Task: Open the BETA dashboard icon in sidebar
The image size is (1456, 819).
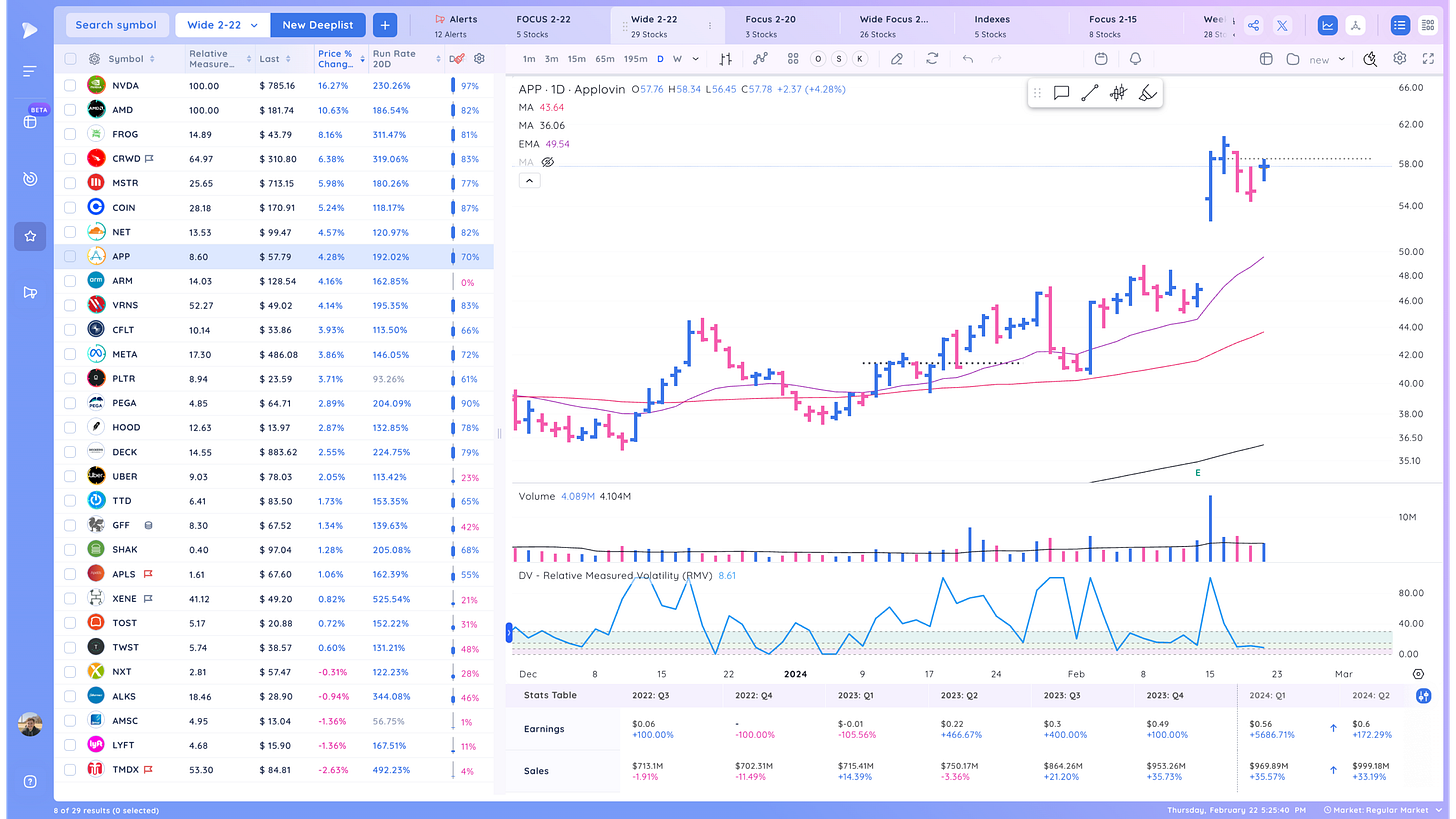Action: coord(30,121)
